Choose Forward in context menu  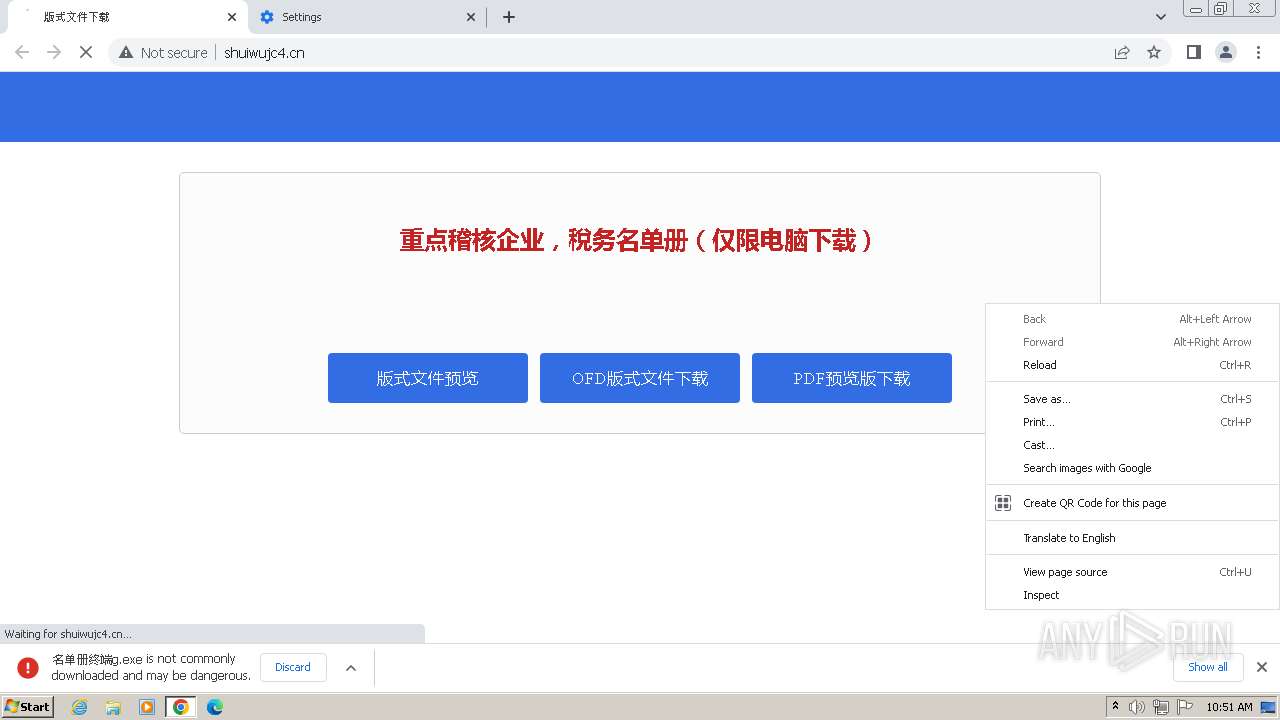pos(1132,342)
